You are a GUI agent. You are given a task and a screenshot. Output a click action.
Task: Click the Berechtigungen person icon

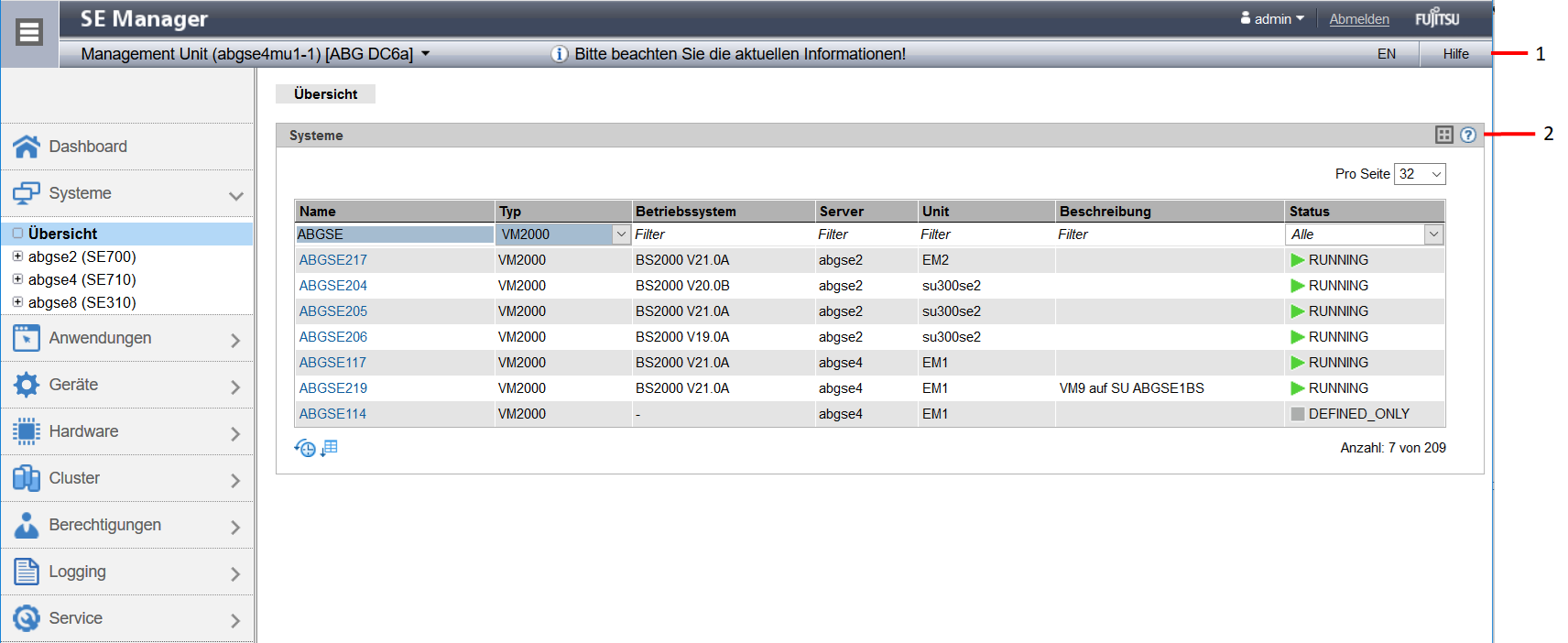pyautogui.click(x=27, y=525)
